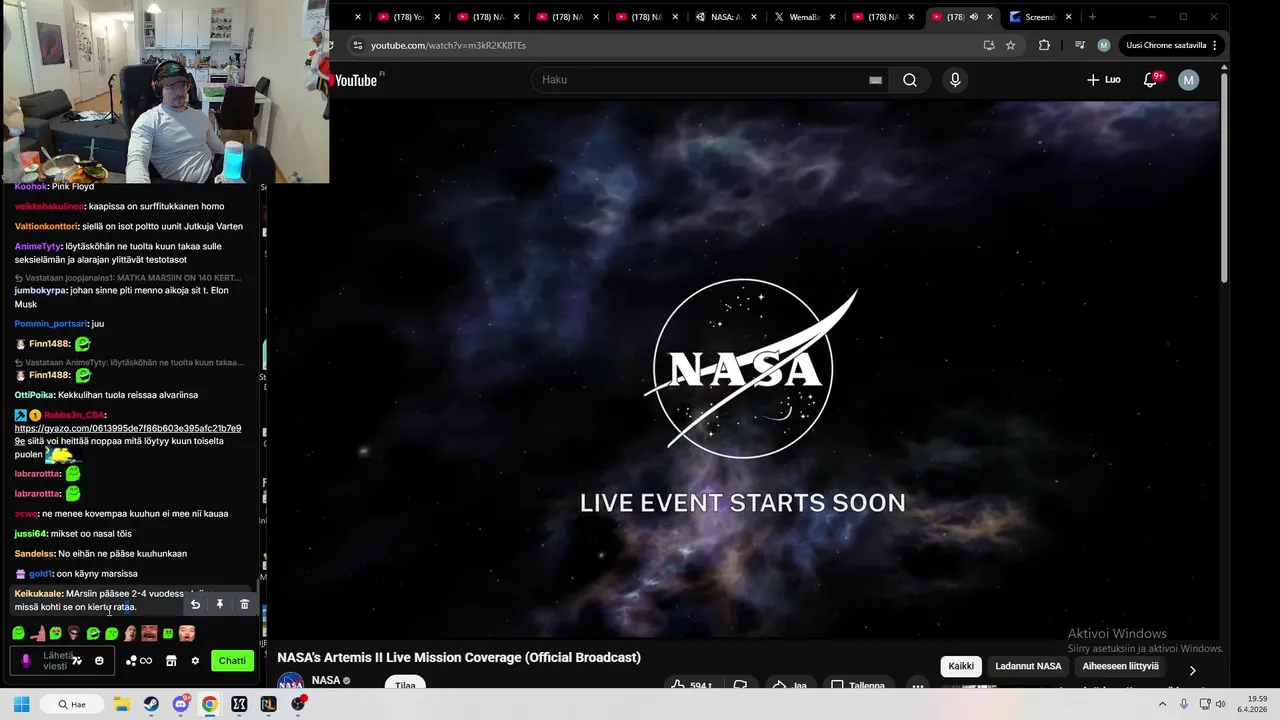The image size is (1280, 720).
Task: Dislike the NASA video
Action: point(741,685)
